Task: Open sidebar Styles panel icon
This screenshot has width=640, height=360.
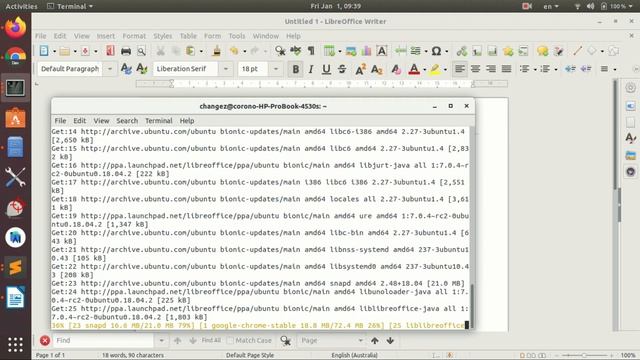Action: [631, 138]
